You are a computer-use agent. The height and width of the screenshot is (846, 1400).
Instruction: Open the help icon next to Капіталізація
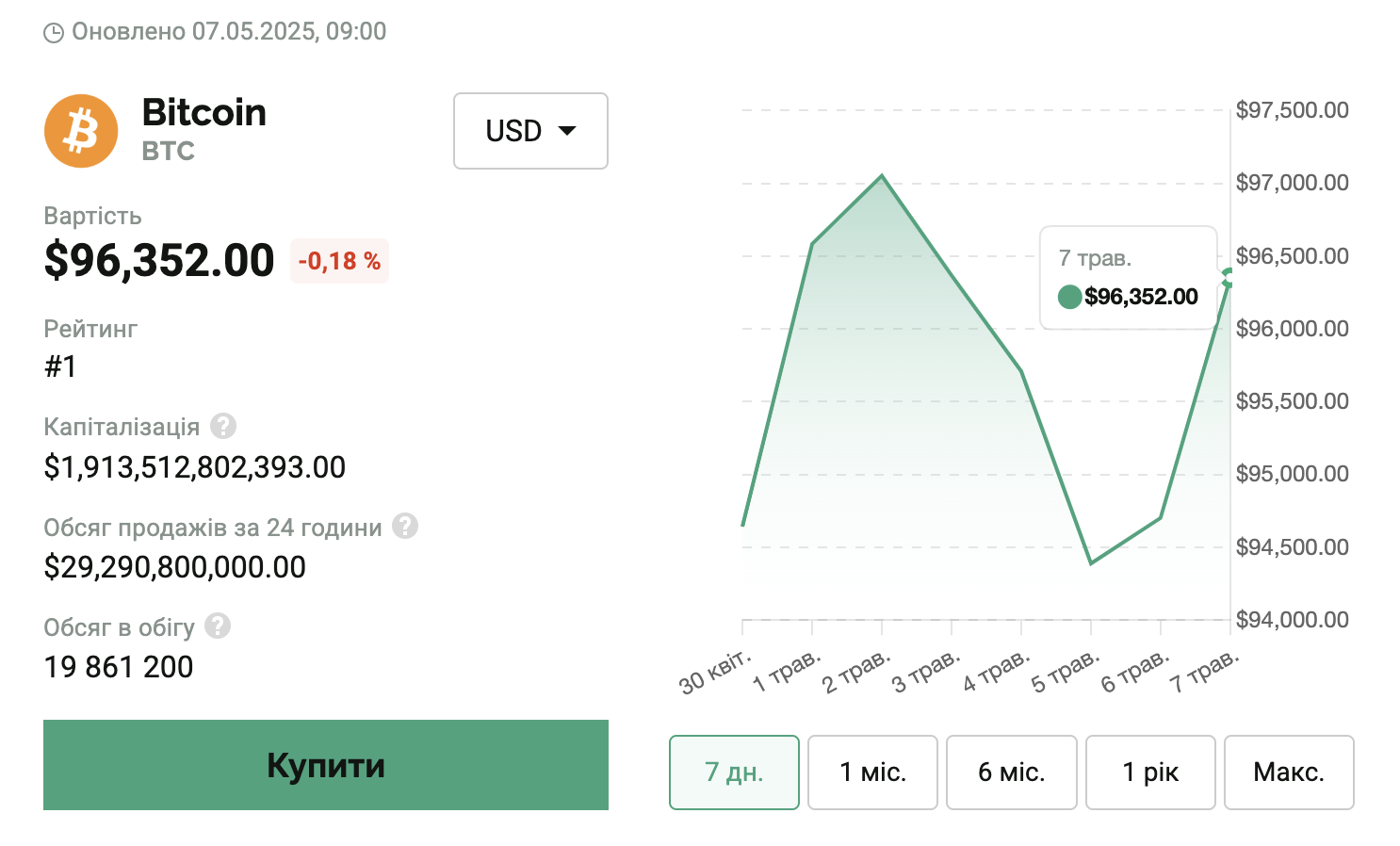[x=223, y=426]
